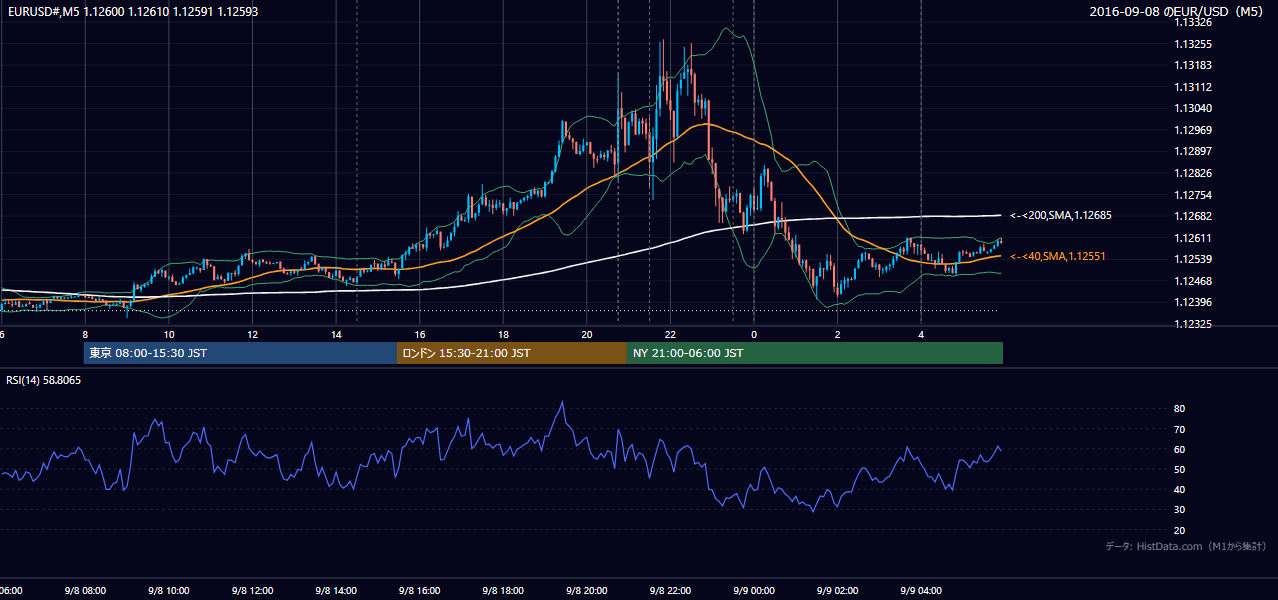Click RSI scale value 20
Image resolution: width=1278 pixels, height=600 pixels.
point(1180,530)
